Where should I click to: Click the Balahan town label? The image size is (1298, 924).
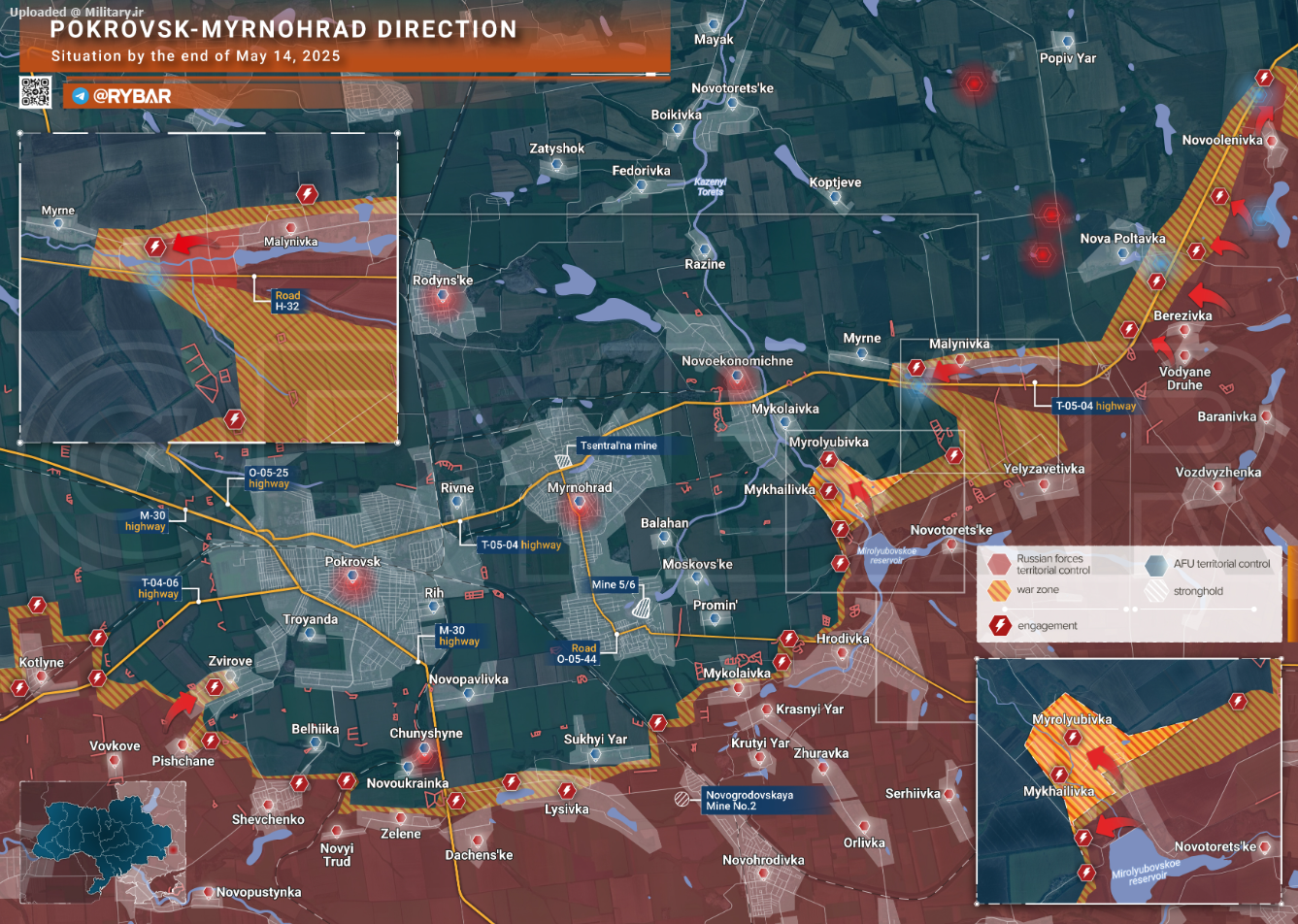pos(665,523)
